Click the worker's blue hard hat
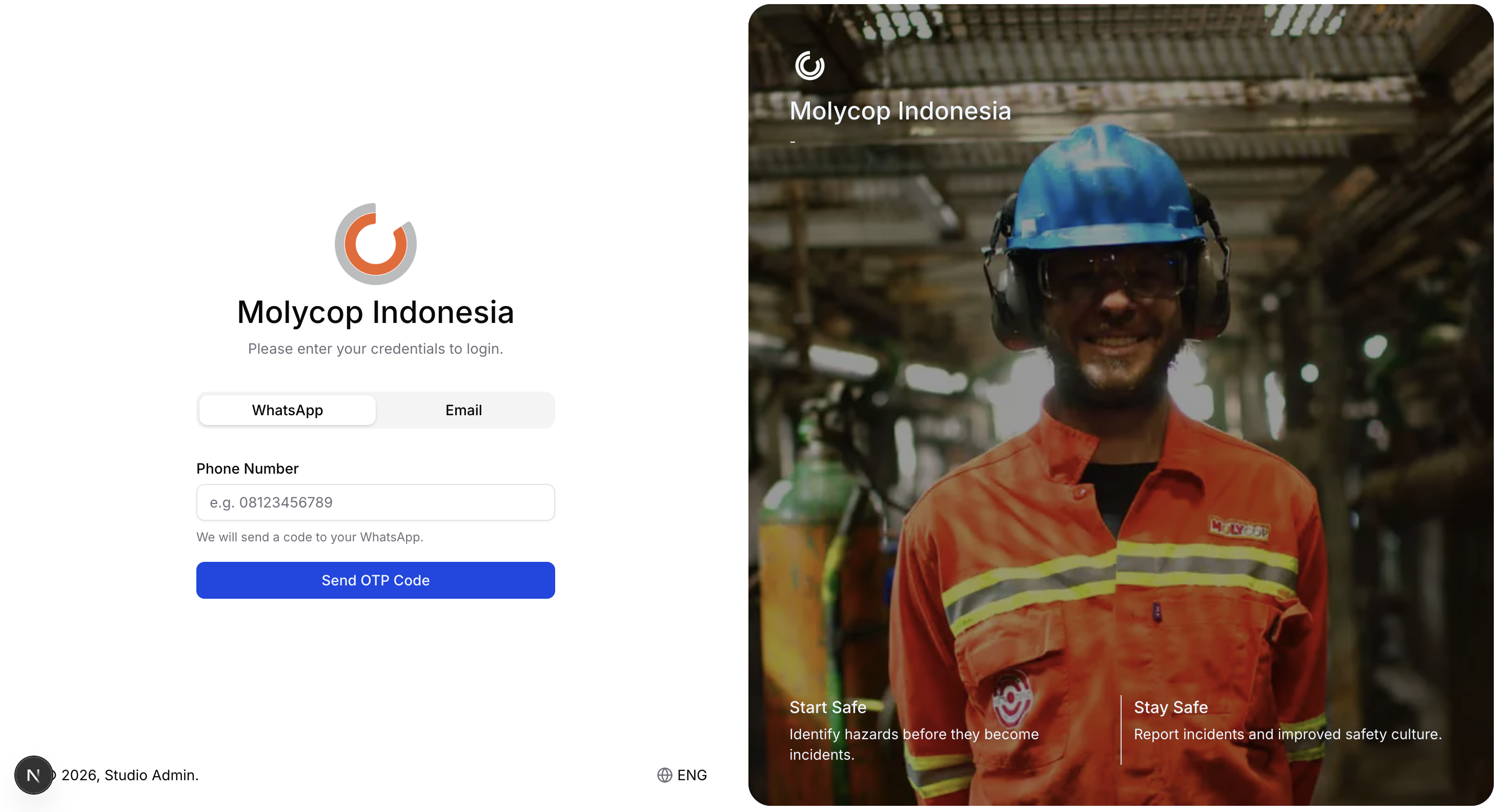The height and width of the screenshot is (812, 1502). [1105, 187]
